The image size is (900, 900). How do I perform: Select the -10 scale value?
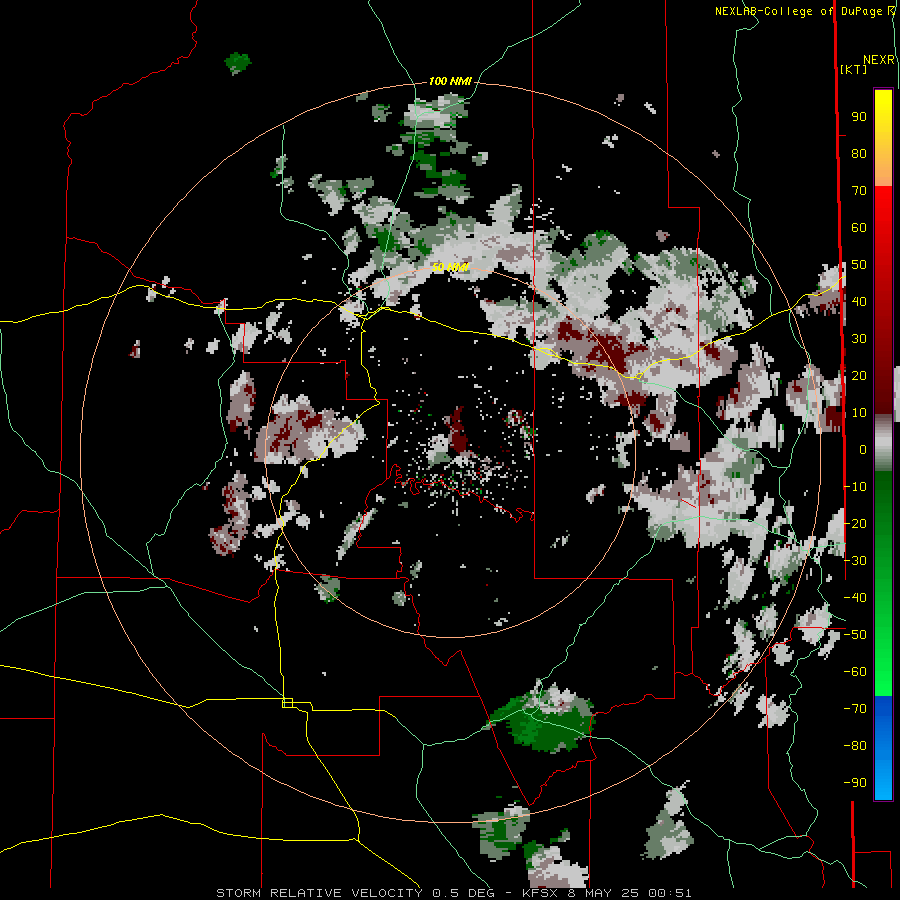tap(855, 487)
